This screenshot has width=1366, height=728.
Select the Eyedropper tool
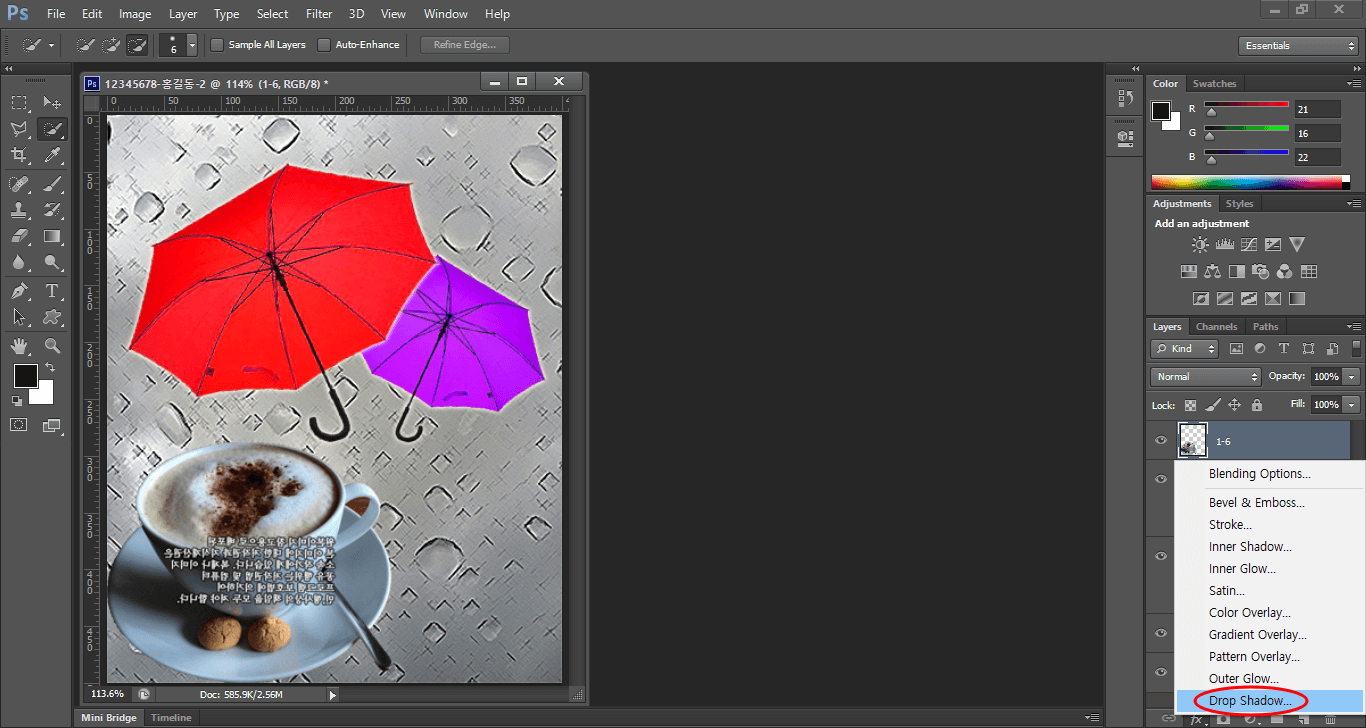click(x=52, y=155)
